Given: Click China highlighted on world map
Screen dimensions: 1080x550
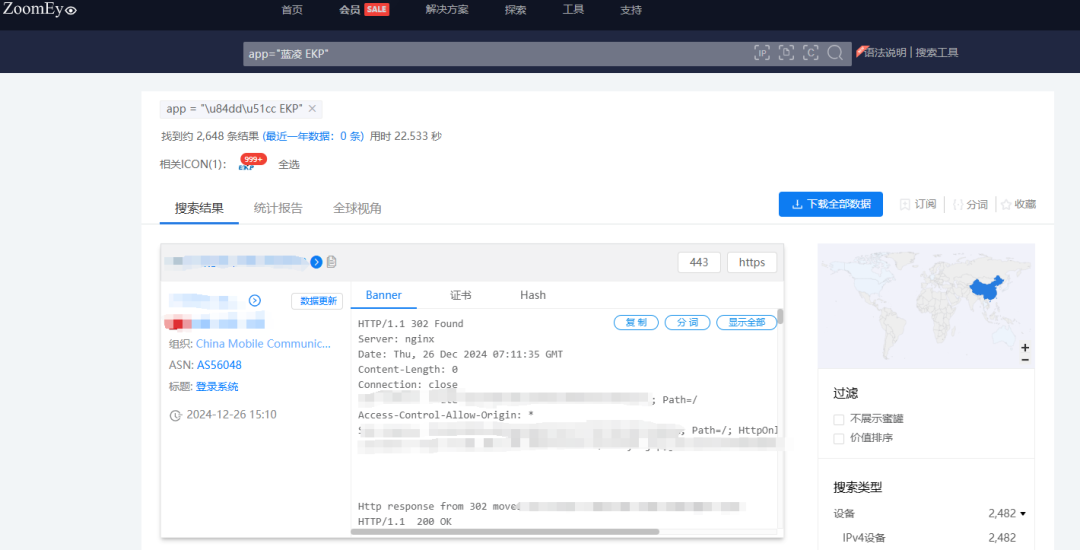Looking at the screenshot, I should pyautogui.click(x=985, y=290).
